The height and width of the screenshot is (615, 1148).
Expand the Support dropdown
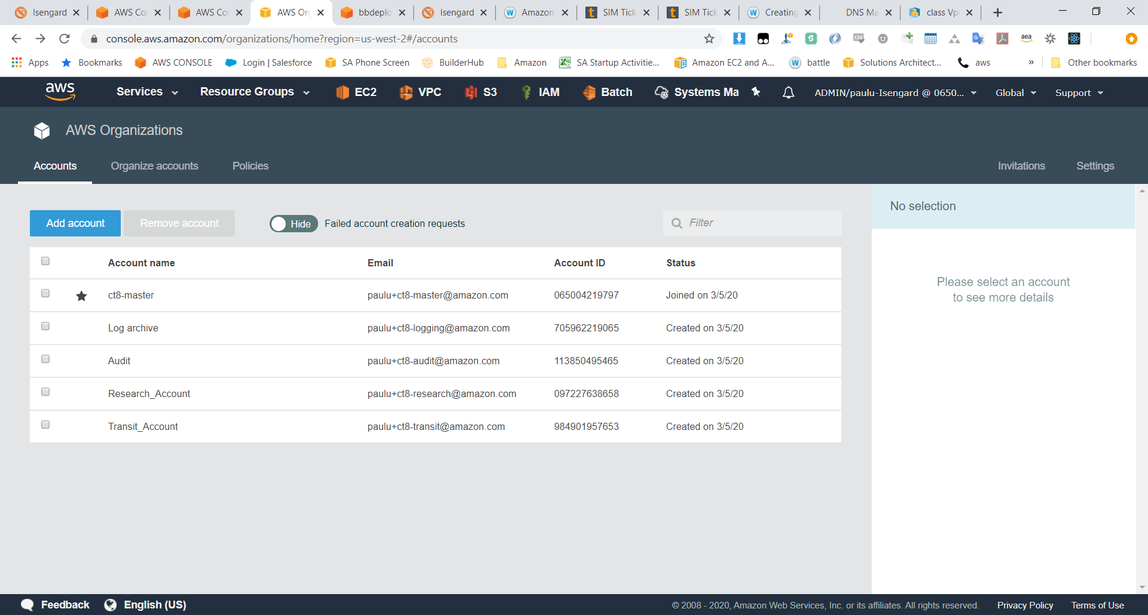pos(1078,93)
